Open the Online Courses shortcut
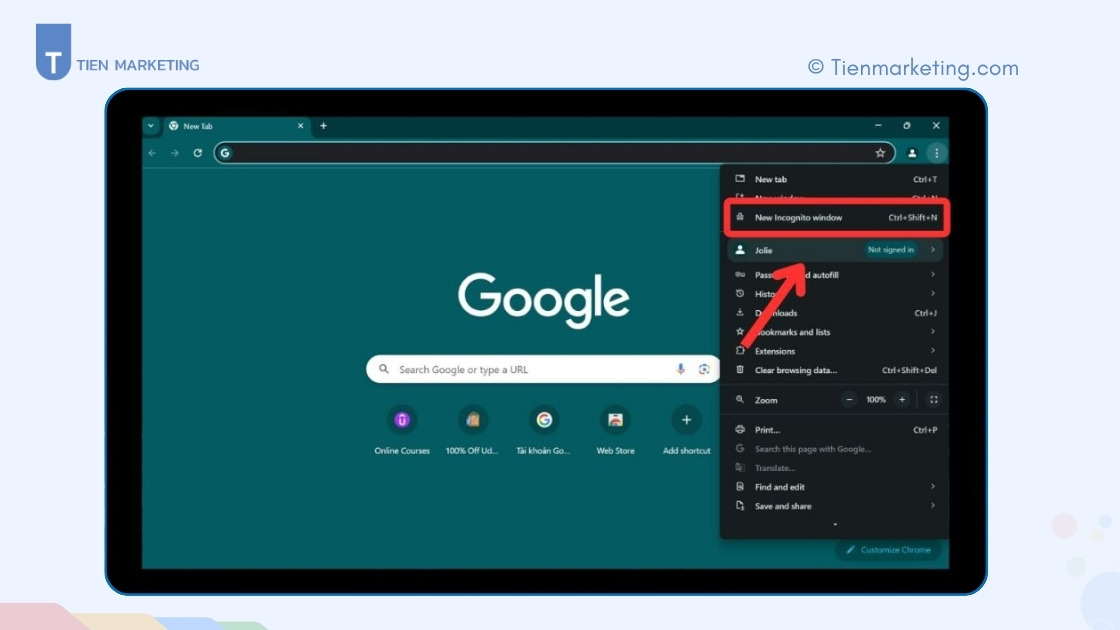 [x=401, y=419]
